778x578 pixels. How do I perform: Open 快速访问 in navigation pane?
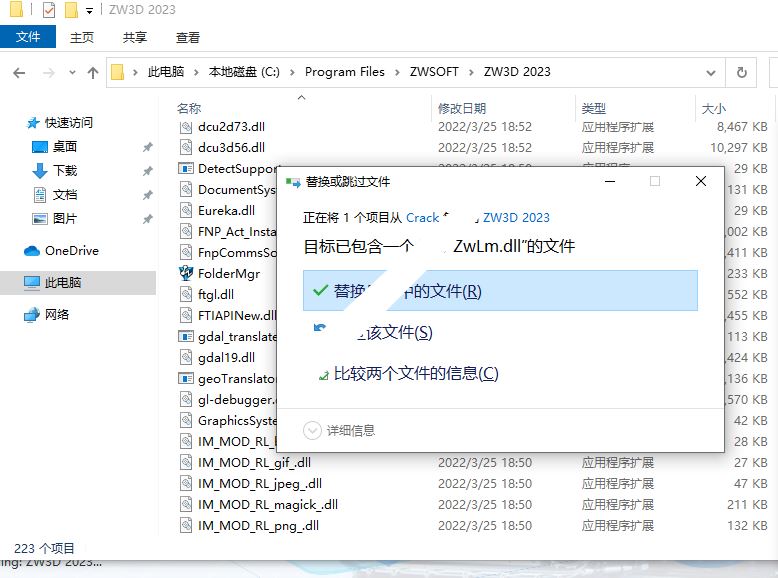point(68,123)
